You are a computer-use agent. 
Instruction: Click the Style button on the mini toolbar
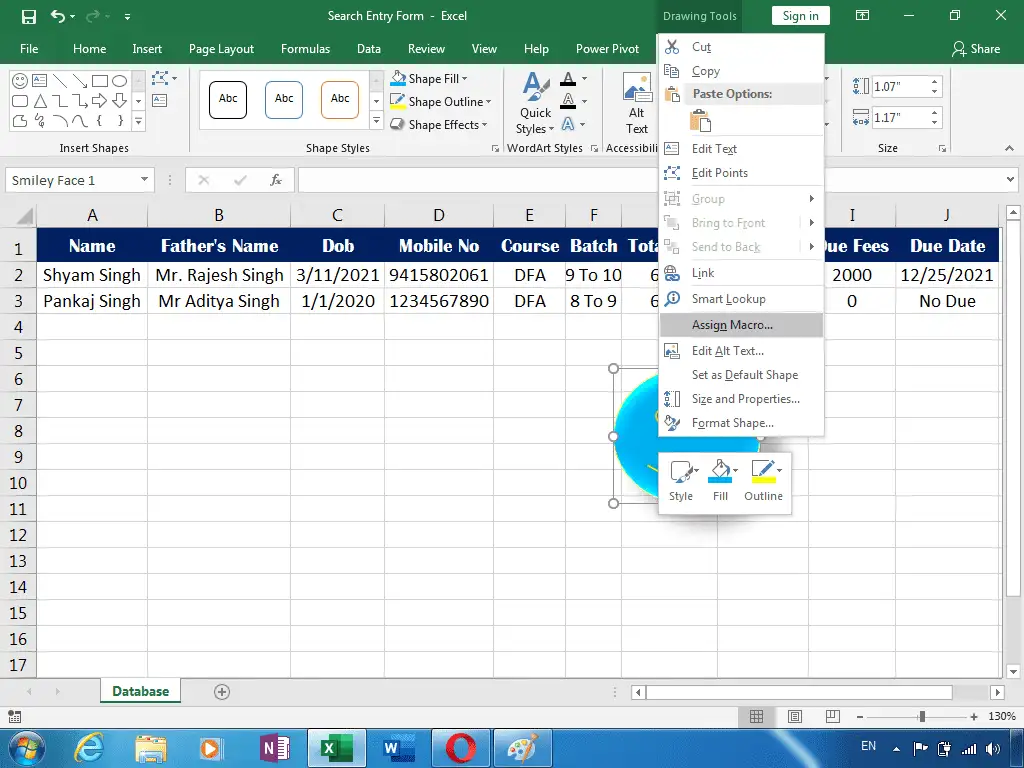[681, 481]
